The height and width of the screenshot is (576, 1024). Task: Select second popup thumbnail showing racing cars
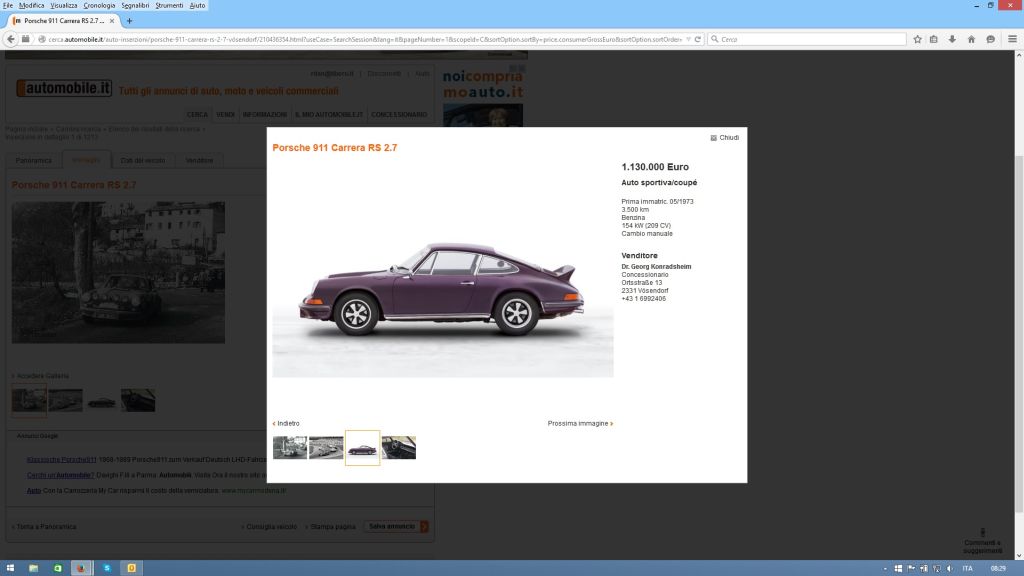(x=326, y=447)
